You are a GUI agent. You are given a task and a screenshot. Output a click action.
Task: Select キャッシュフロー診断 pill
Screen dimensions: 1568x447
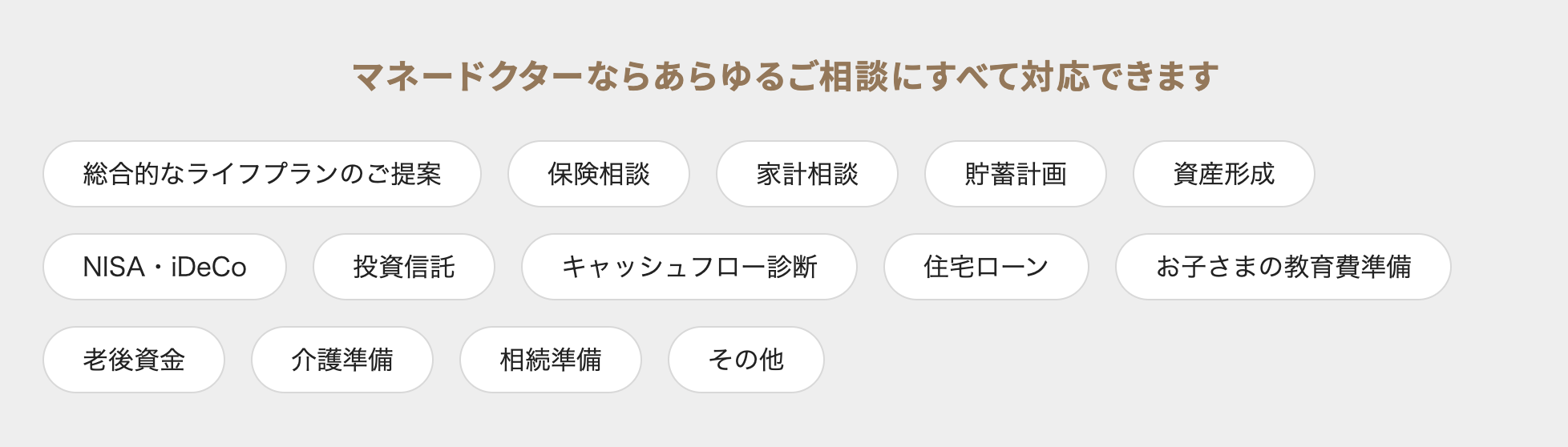689,267
